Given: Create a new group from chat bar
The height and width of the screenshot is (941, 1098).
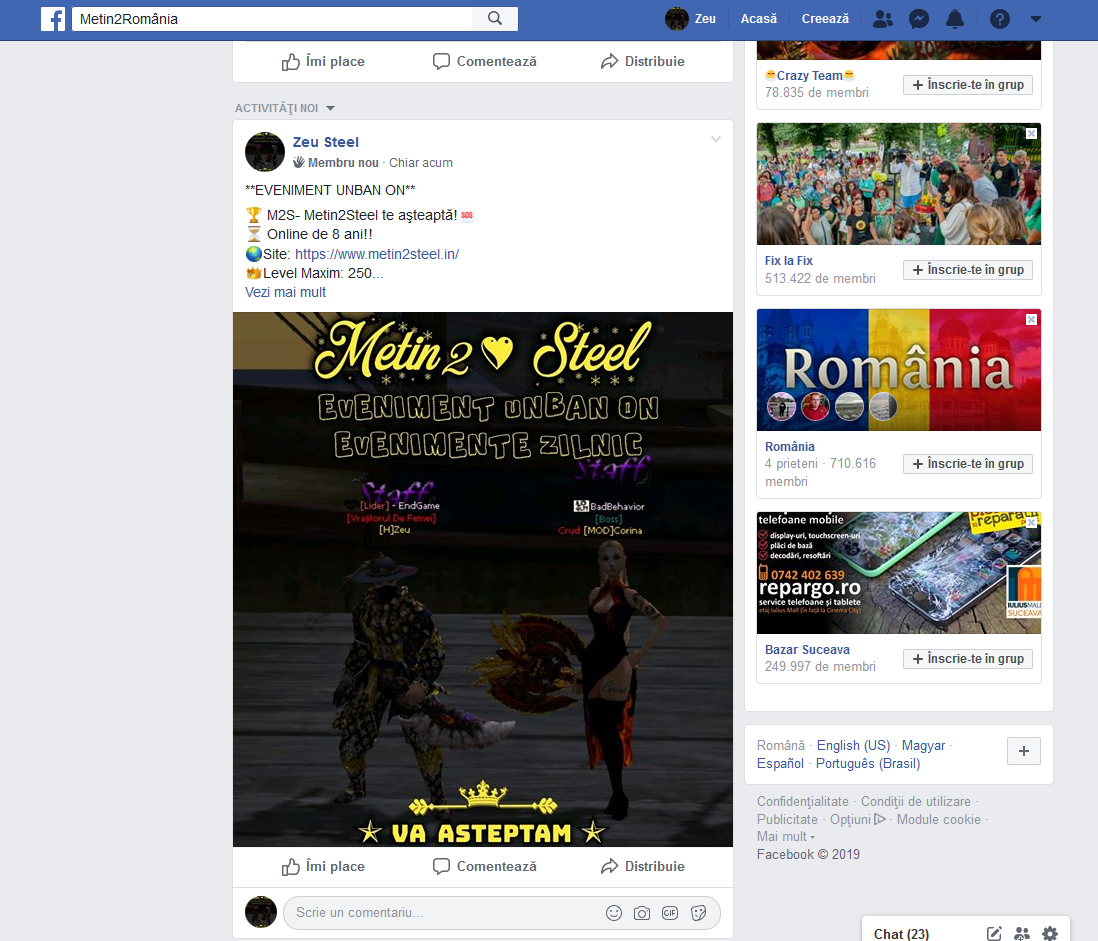Looking at the screenshot, I should (1022, 933).
